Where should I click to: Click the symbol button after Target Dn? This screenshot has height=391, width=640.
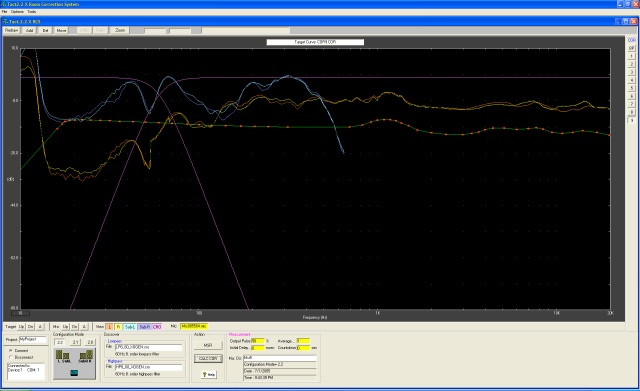40,327
